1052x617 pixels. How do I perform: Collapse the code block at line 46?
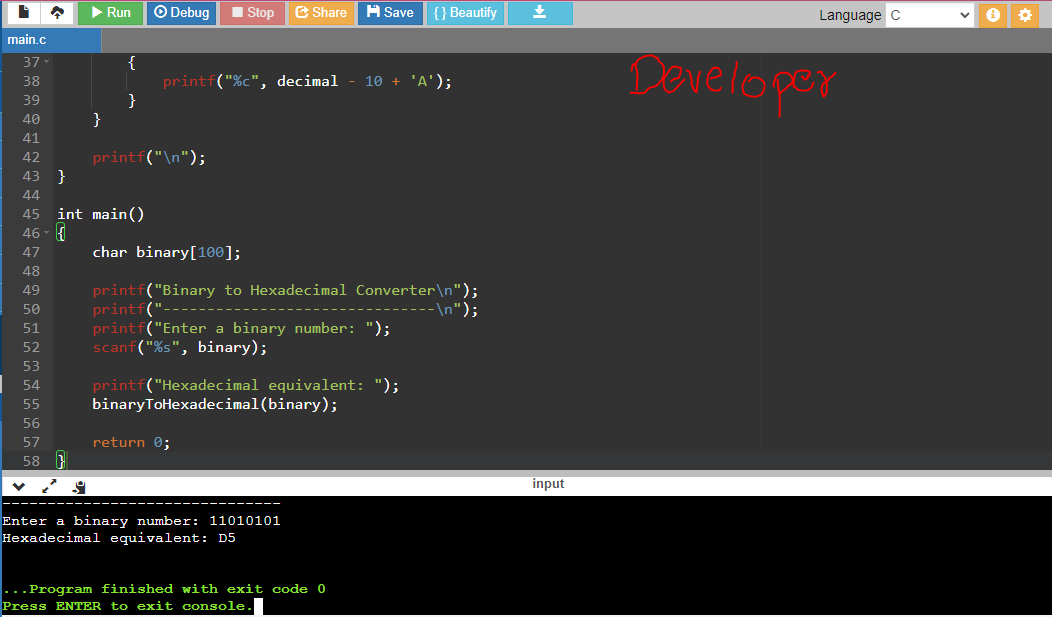click(x=44, y=232)
